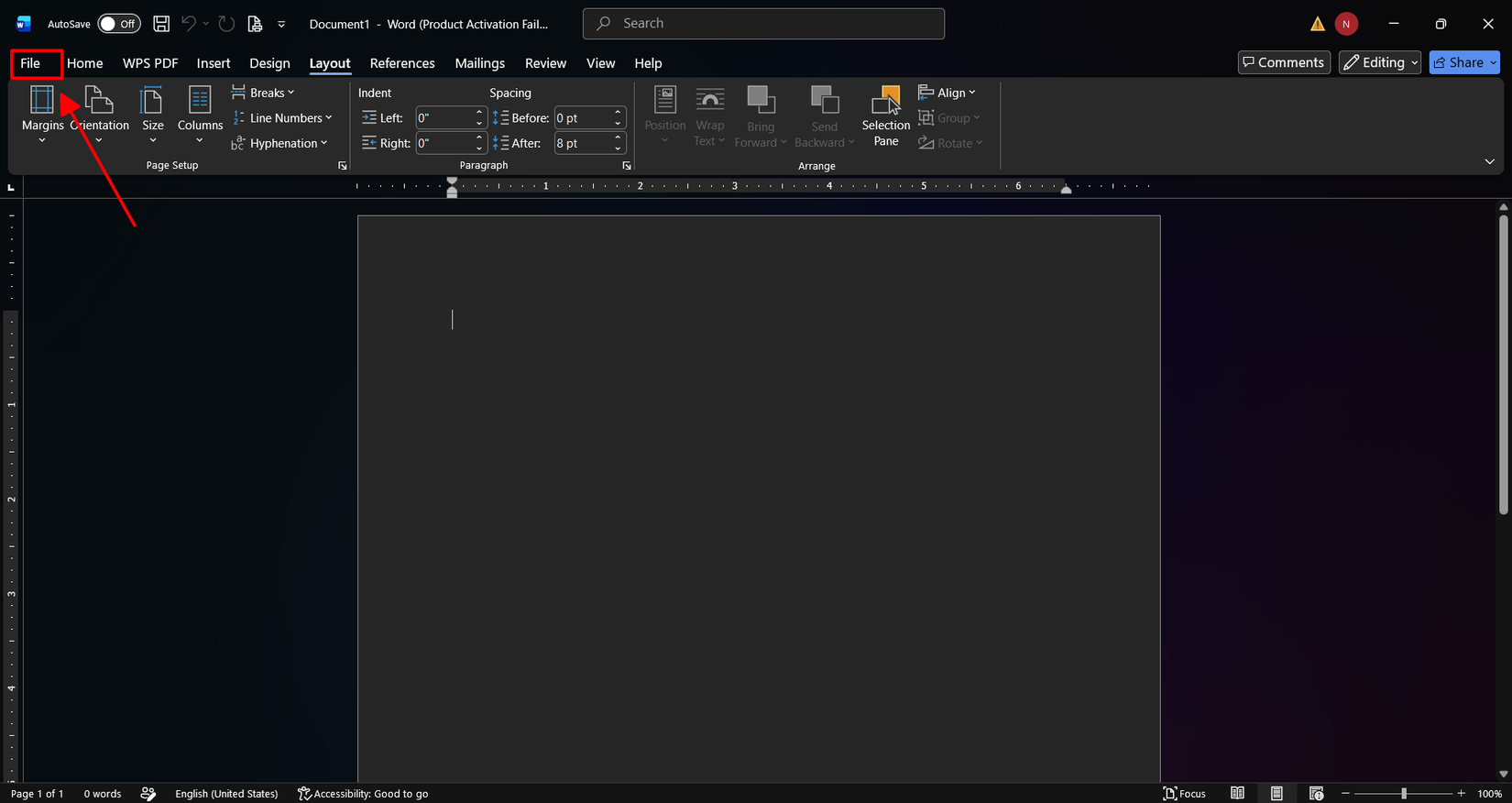Select Web Layout view icon
Screen dimensions: 1512x803
click(x=1317, y=793)
